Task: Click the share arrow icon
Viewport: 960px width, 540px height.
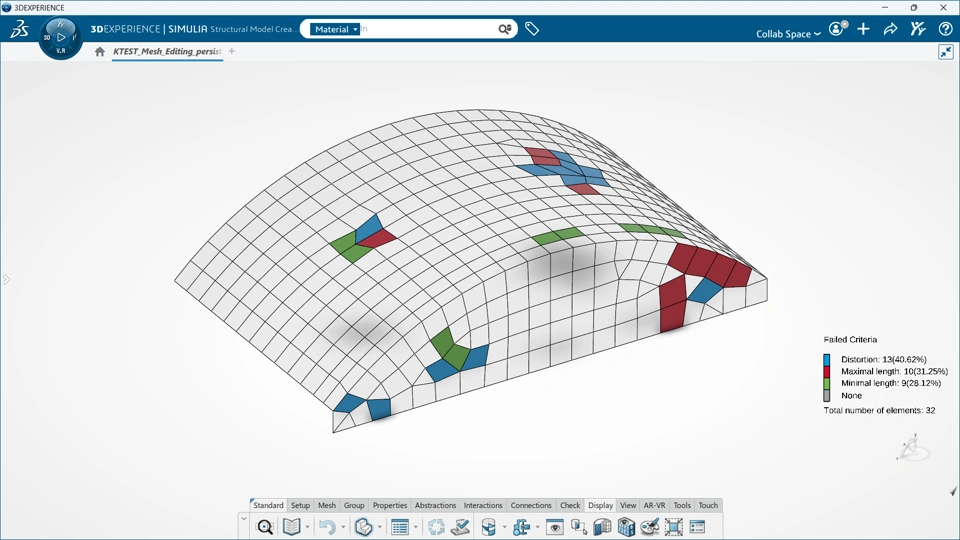Action: [890, 29]
